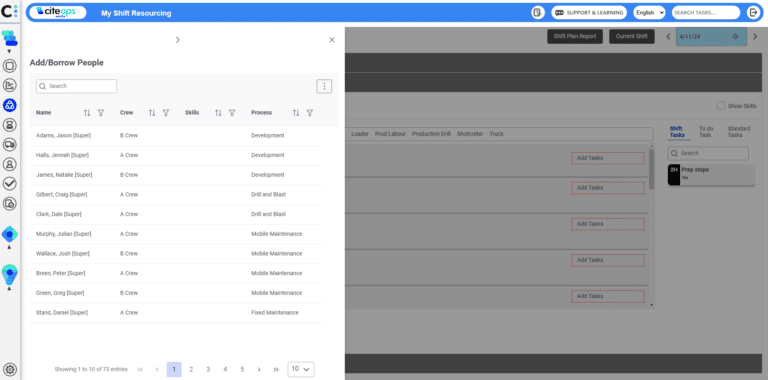Select the Production Drill label
The image size is (768, 380).
pos(431,134)
